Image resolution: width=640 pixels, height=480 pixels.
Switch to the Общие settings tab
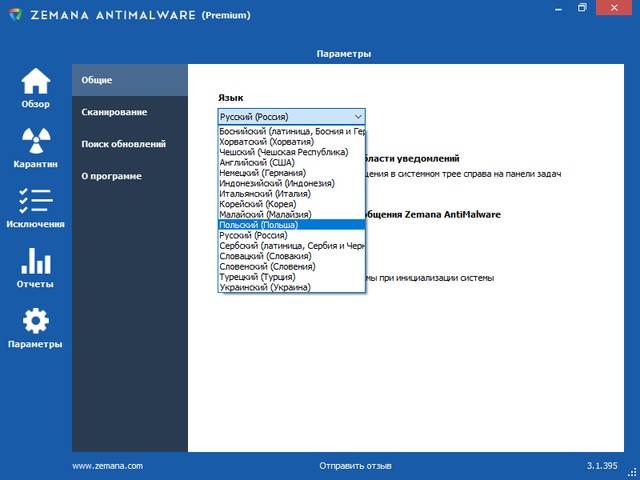click(x=130, y=80)
